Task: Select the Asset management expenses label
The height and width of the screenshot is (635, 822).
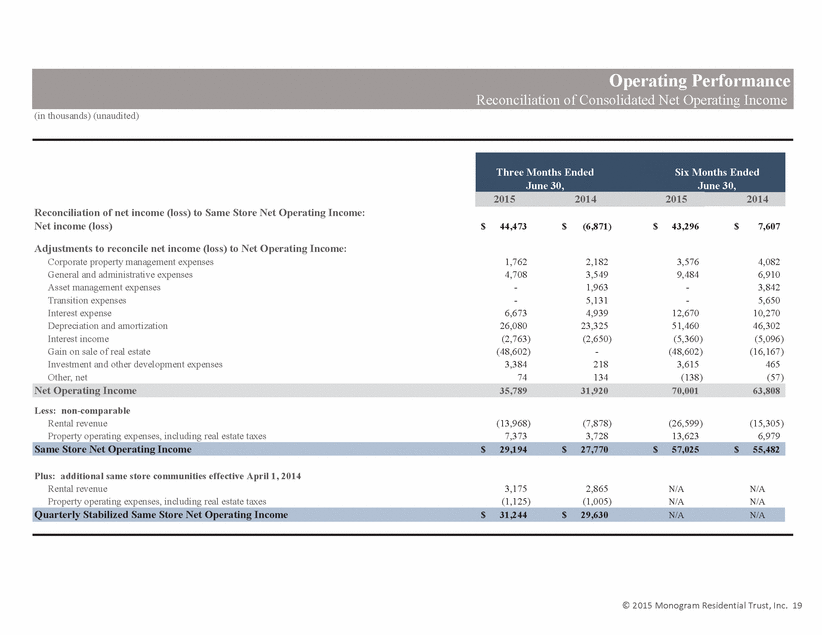Action: point(104,287)
